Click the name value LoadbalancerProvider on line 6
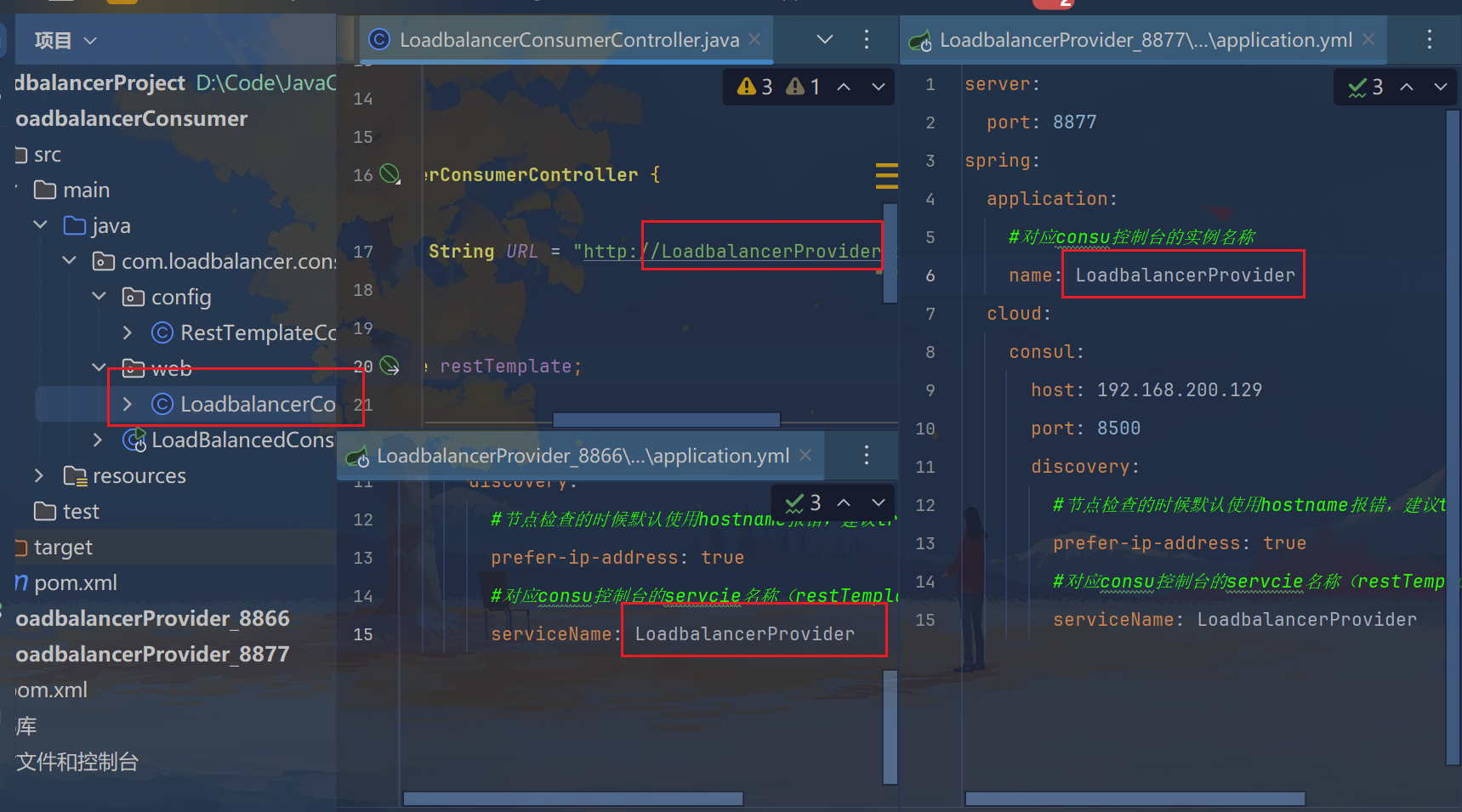1462x812 pixels. click(x=1185, y=275)
